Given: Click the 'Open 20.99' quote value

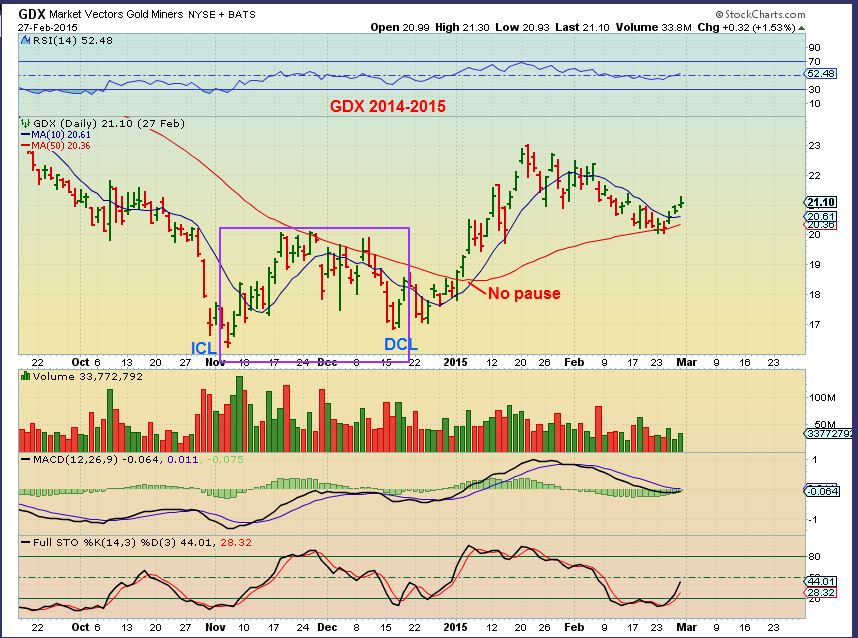Looking at the screenshot, I should (400, 27).
